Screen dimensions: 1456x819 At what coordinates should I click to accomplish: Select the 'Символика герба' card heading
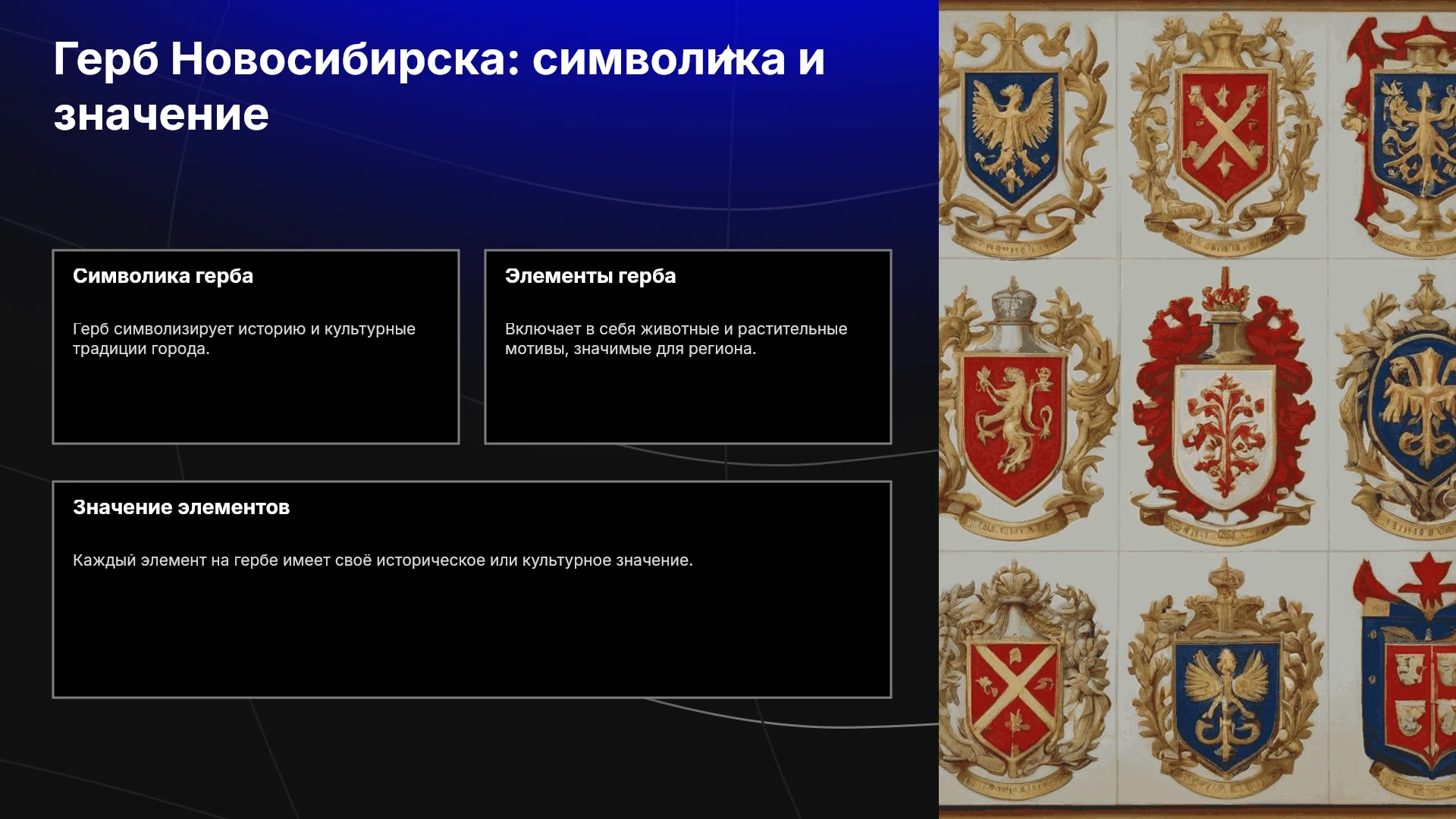[x=163, y=276]
